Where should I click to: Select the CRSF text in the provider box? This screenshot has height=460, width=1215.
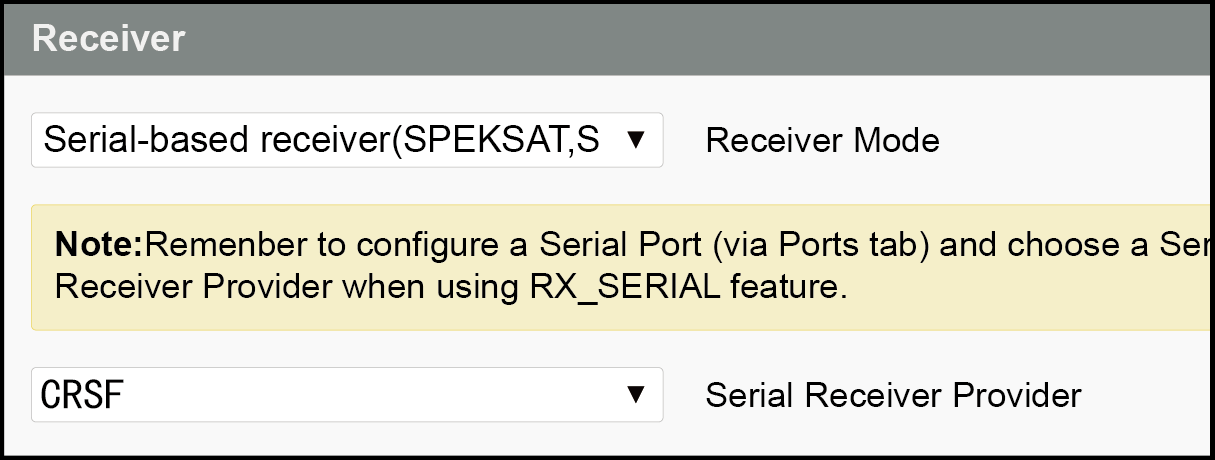click(x=83, y=395)
